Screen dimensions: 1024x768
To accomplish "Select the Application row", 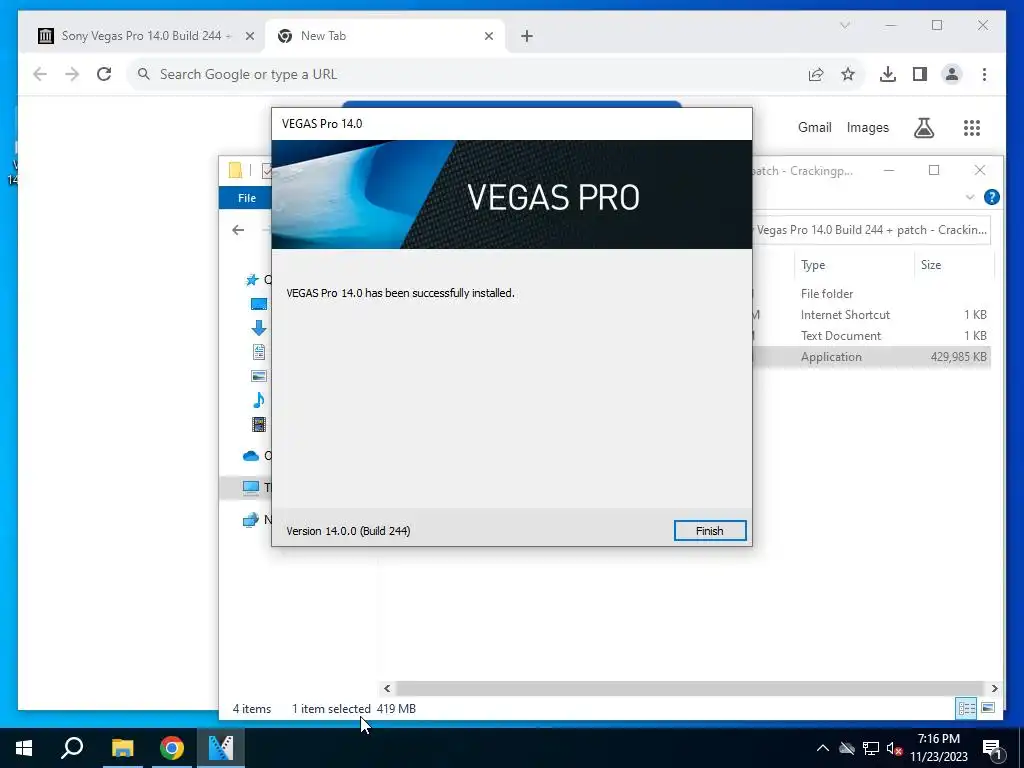I will pyautogui.click(x=872, y=357).
